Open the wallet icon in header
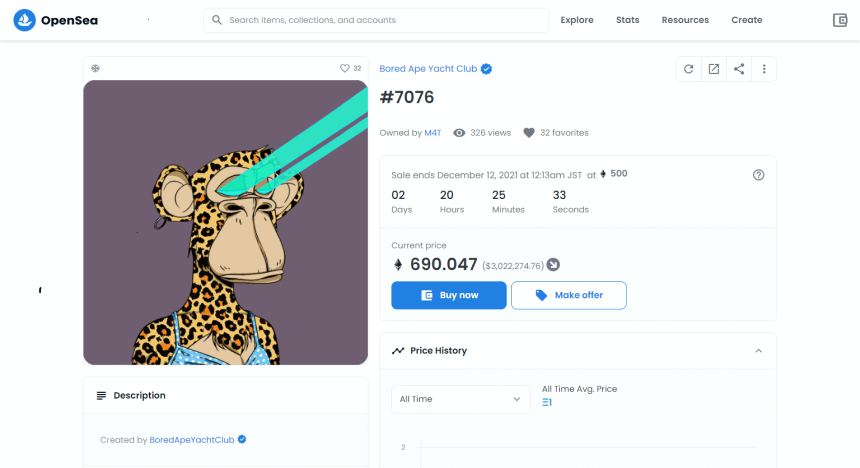860x468 pixels. tap(840, 20)
